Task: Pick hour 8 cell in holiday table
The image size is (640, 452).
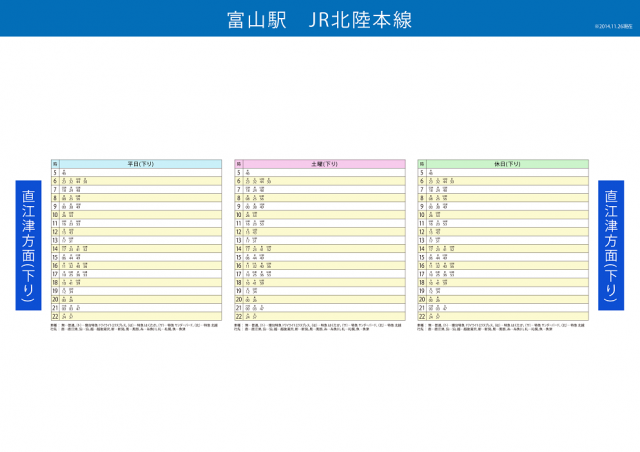Action: coord(422,198)
